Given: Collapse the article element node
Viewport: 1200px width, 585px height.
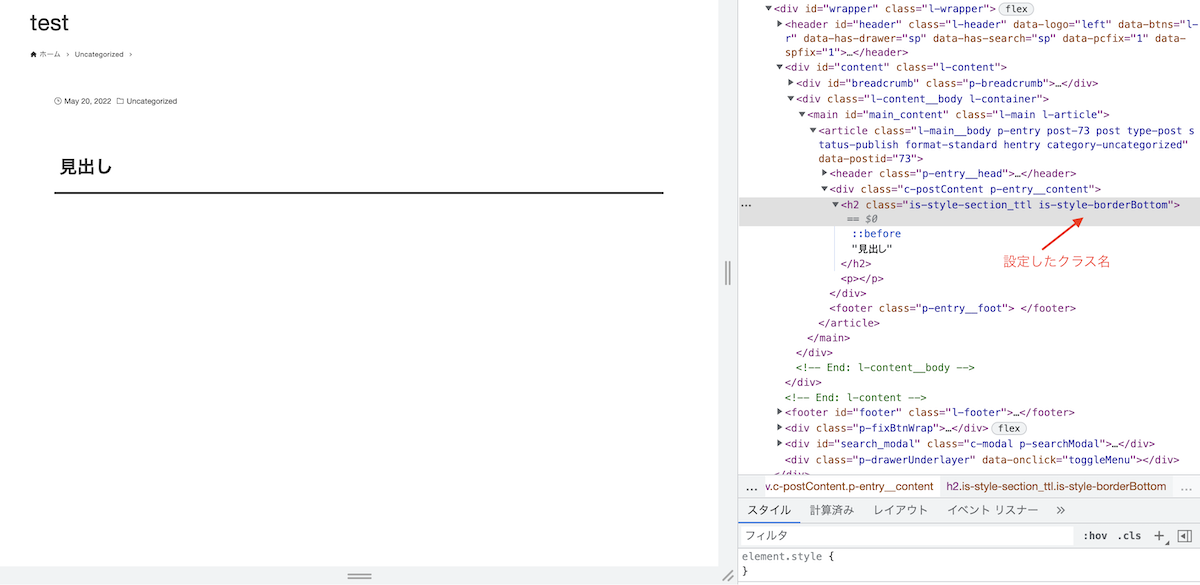Looking at the screenshot, I should pos(813,130).
